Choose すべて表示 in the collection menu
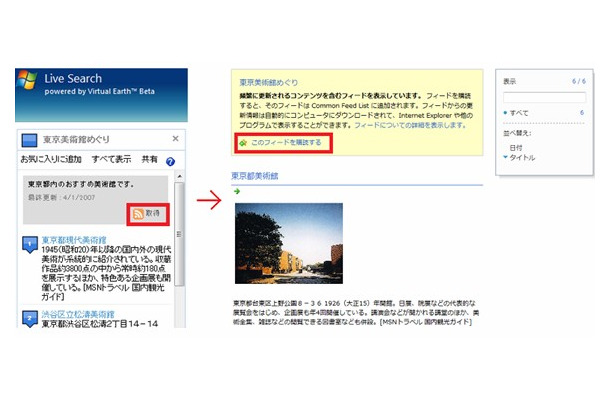This screenshot has height=400, width=610. click(x=111, y=159)
